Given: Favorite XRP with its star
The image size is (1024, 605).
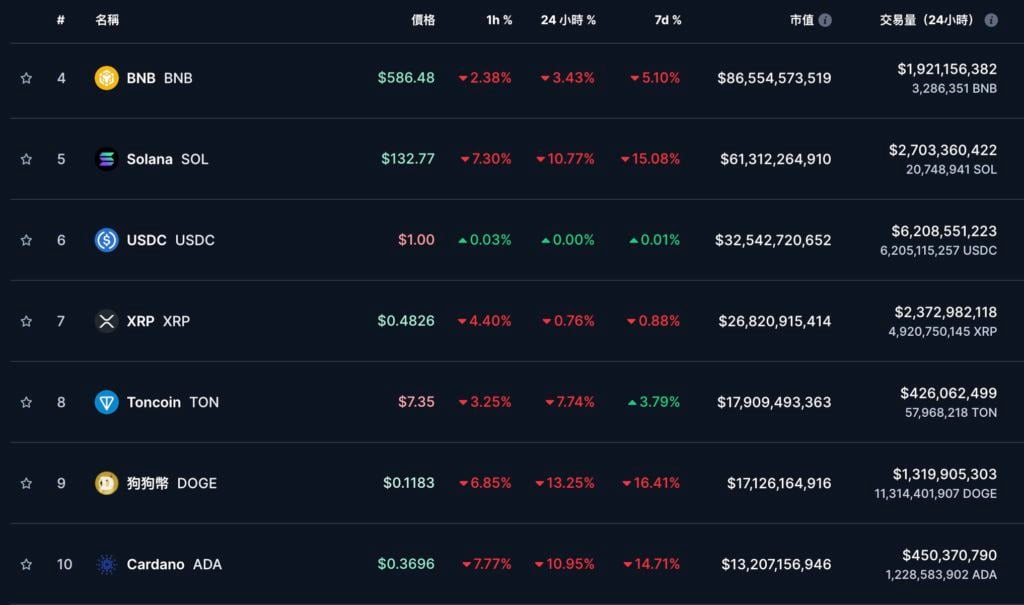Looking at the screenshot, I should 26,321.
